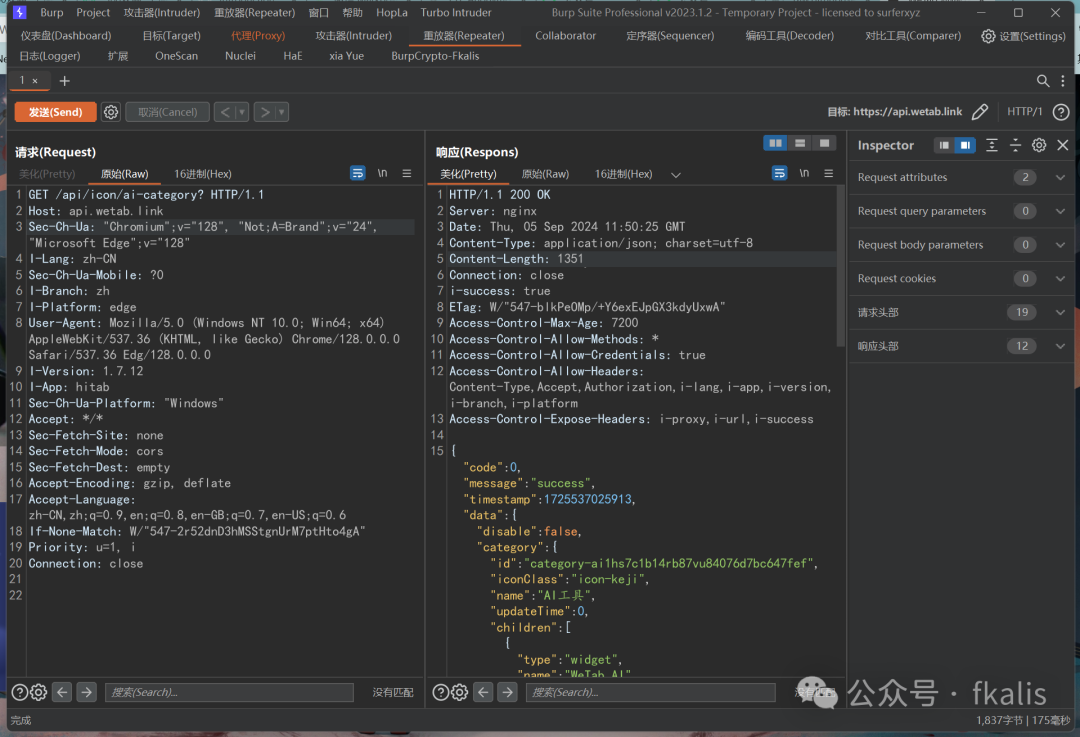The height and width of the screenshot is (737, 1080).
Task: Open the response search help icon
Action: (x=441, y=692)
